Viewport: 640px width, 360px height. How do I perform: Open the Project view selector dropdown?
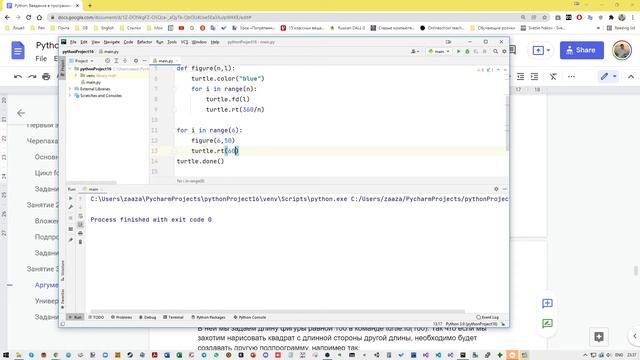[x=84, y=61]
